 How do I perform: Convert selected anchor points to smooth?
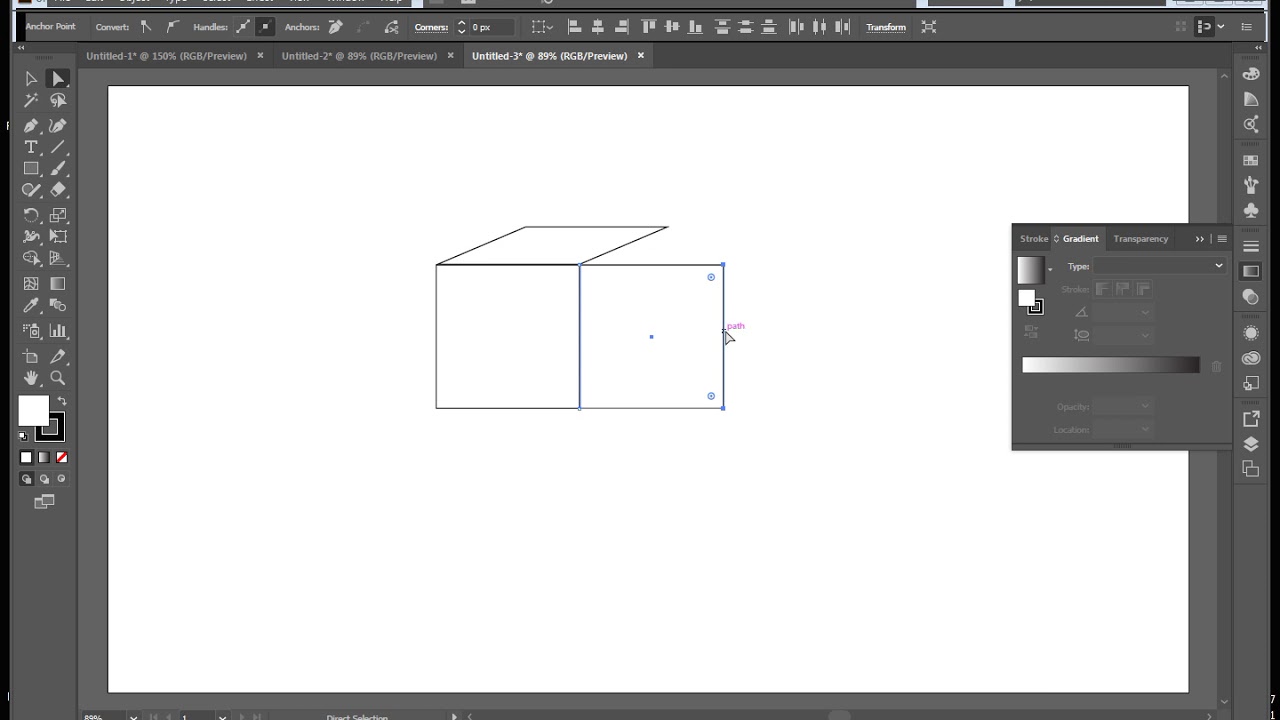click(173, 27)
